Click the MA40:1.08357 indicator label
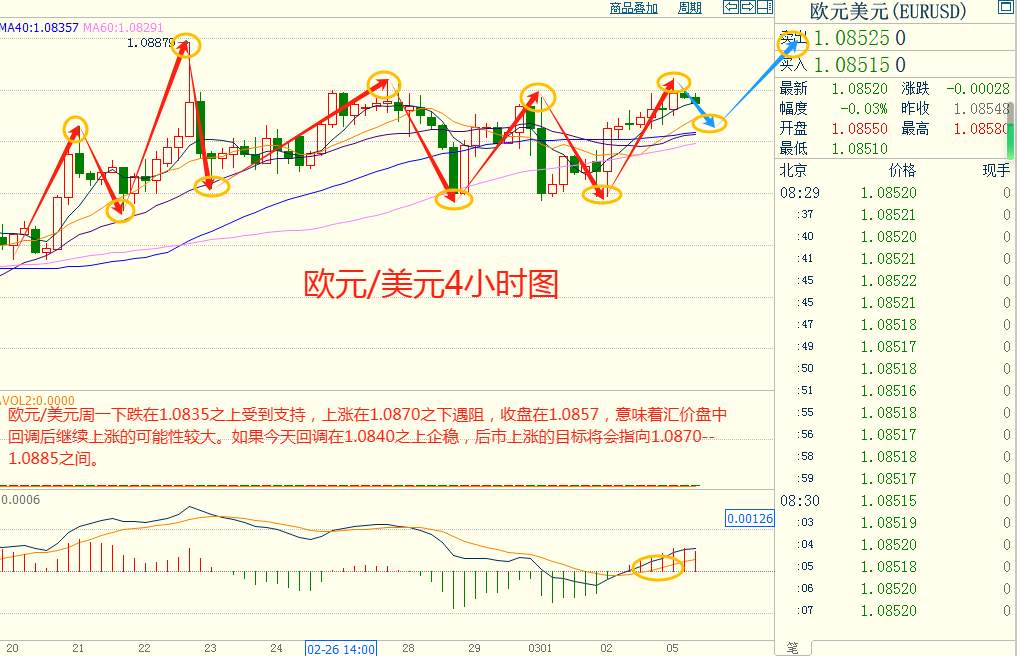This screenshot has width=1017, height=656. click(39, 28)
